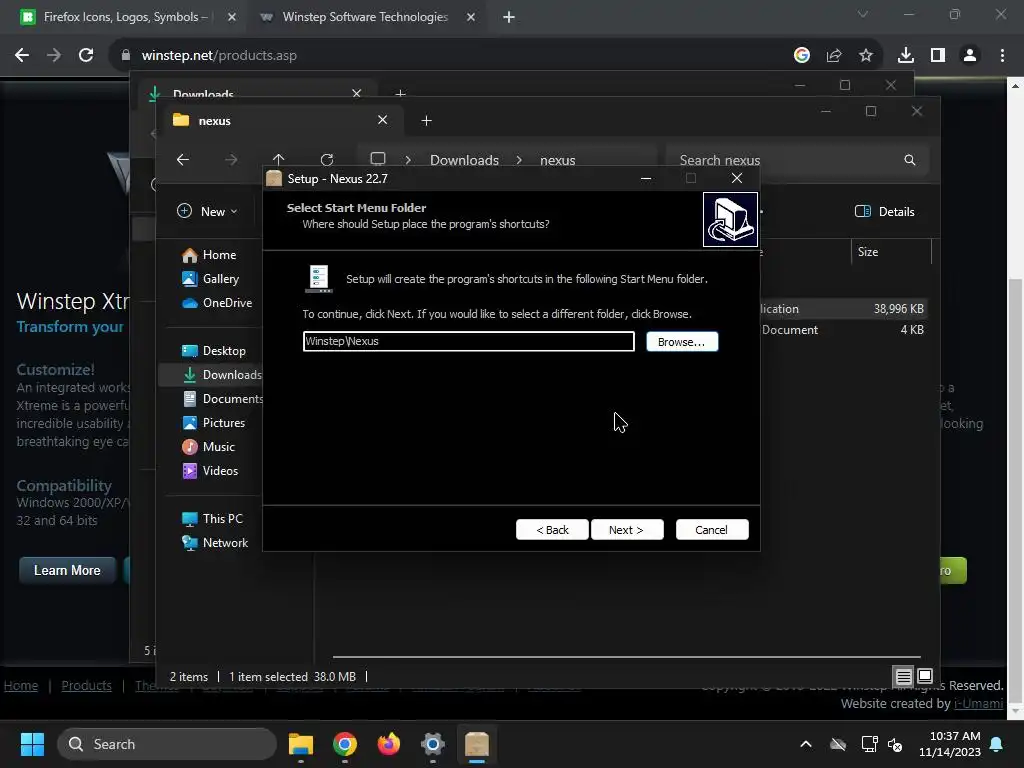This screenshot has height=768, width=1024.
Task: Click Downloads in Explorer breadcrumb
Action: point(464,161)
